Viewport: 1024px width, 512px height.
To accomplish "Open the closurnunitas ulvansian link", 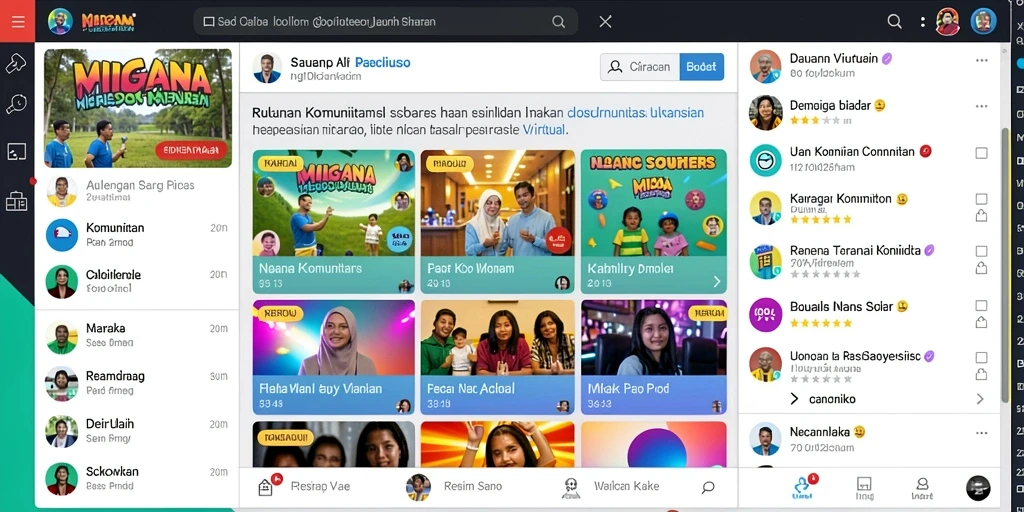I will pos(635,113).
